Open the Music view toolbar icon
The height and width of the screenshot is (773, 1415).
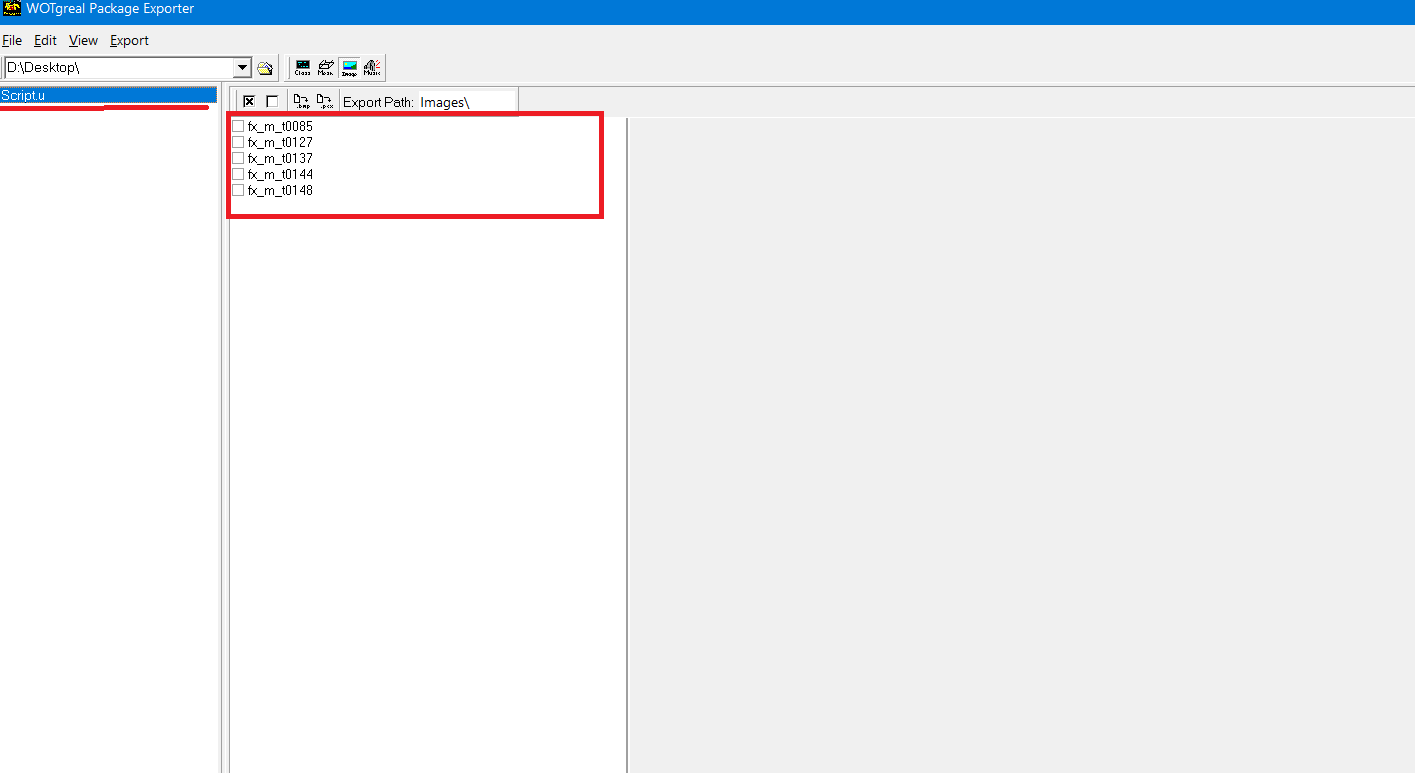click(x=372, y=68)
